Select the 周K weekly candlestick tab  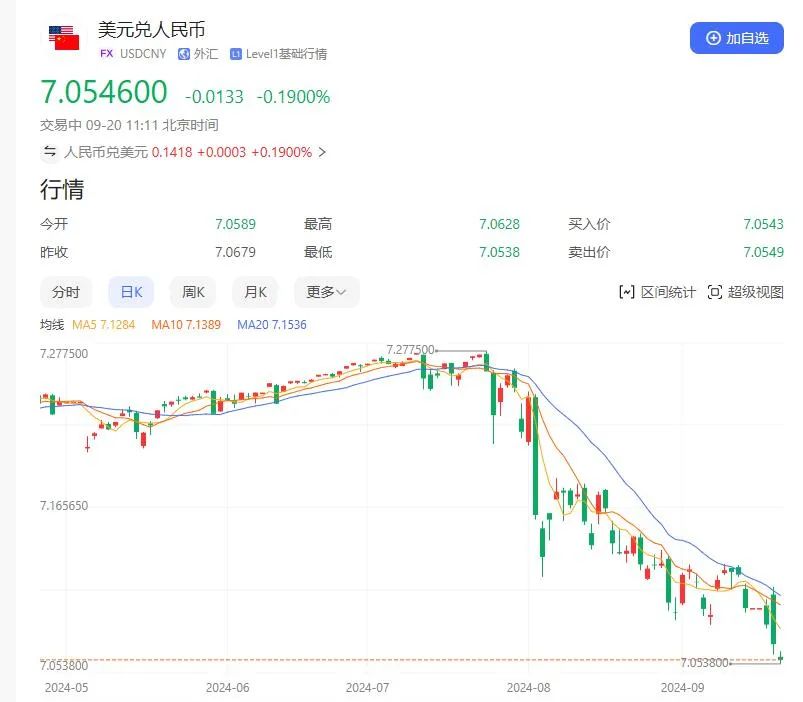click(193, 292)
